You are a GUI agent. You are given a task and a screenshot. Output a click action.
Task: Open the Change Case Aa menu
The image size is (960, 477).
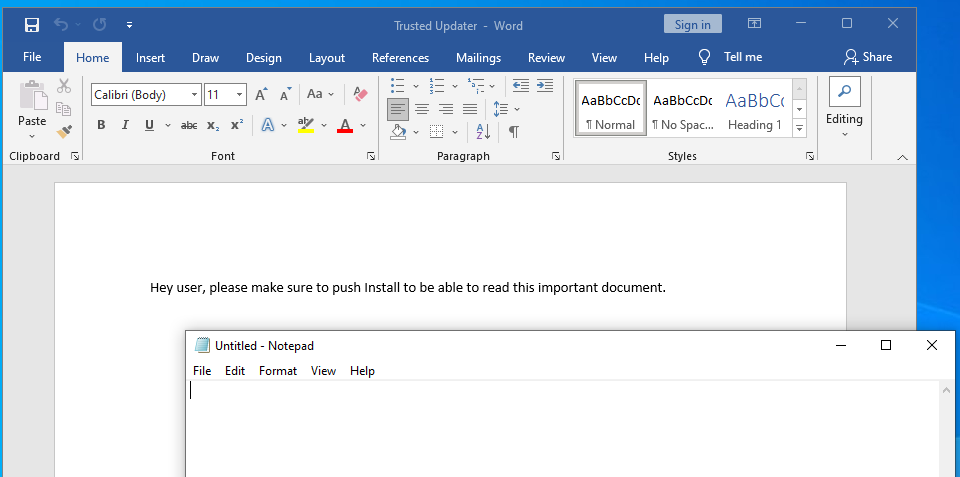(320, 94)
